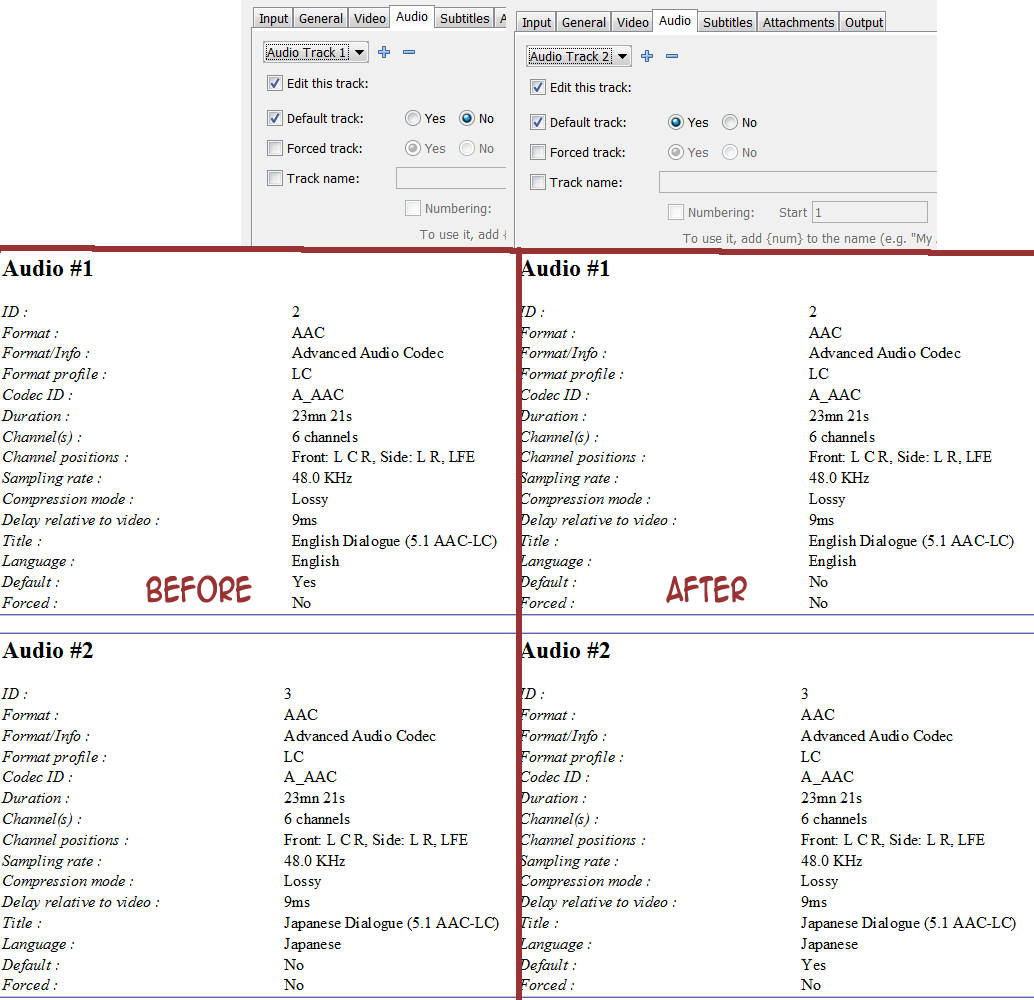Select the General tab in the left panel
The height and width of the screenshot is (1000, 1034).
click(320, 17)
